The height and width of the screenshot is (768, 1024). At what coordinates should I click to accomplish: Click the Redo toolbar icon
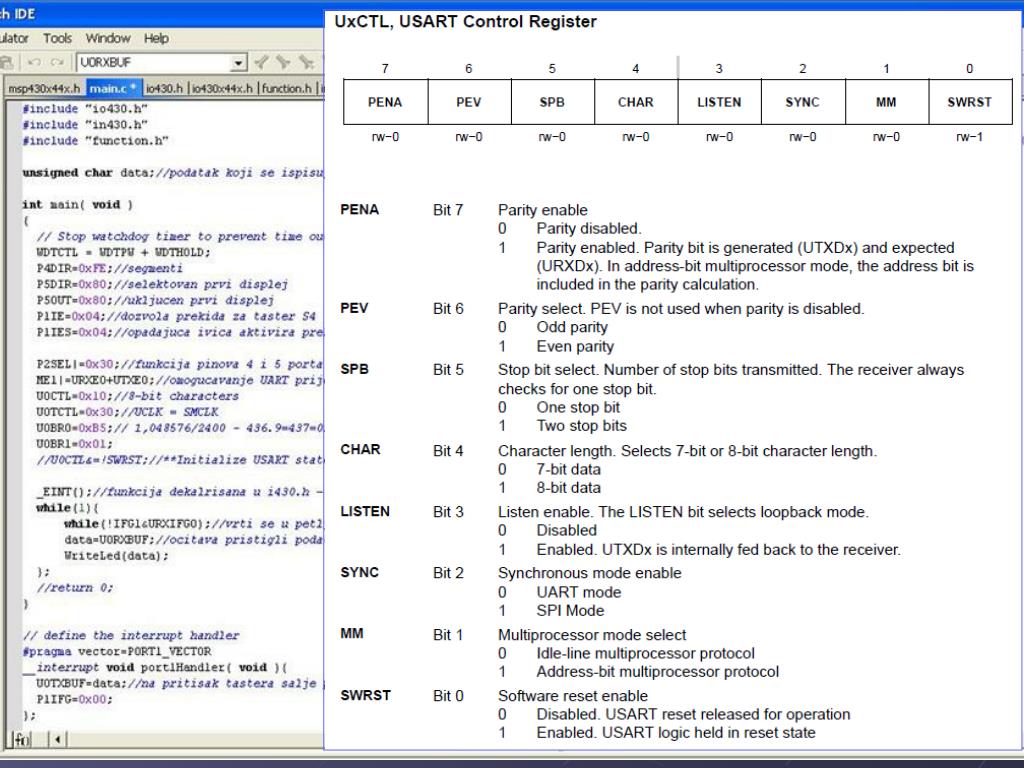click(57, 63)
